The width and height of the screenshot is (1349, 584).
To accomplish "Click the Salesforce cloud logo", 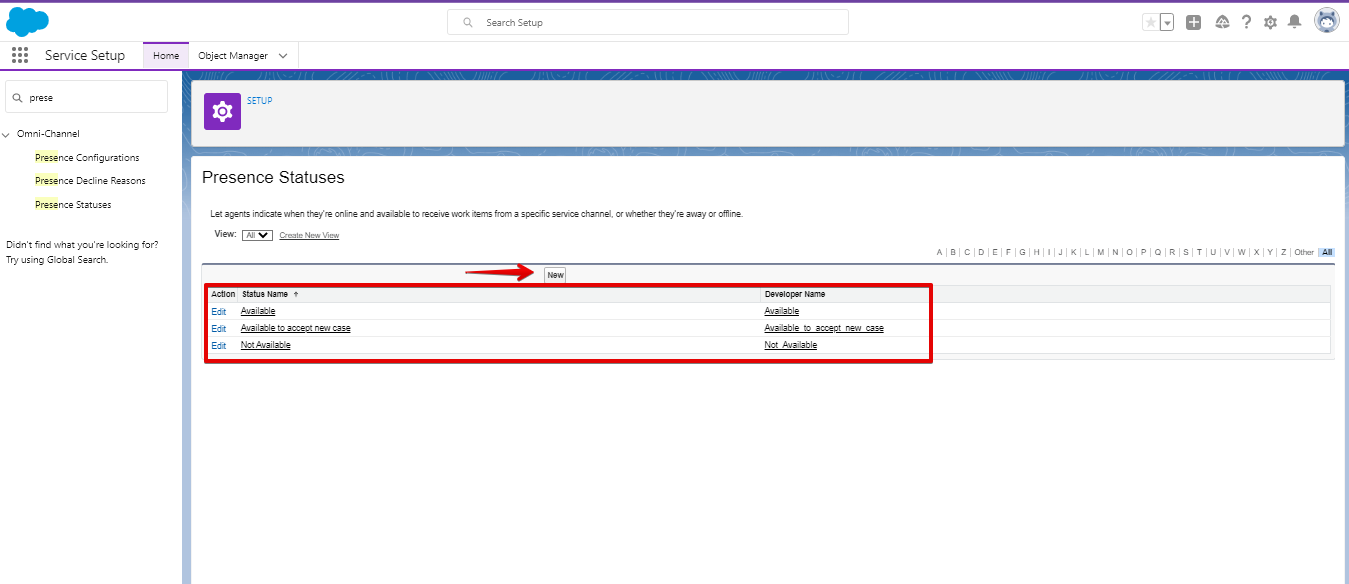I will click(x=27, y=20).
